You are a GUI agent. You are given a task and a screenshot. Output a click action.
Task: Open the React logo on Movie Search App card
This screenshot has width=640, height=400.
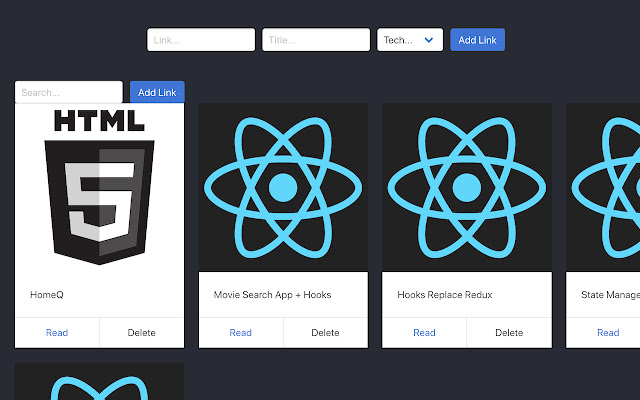283,187
